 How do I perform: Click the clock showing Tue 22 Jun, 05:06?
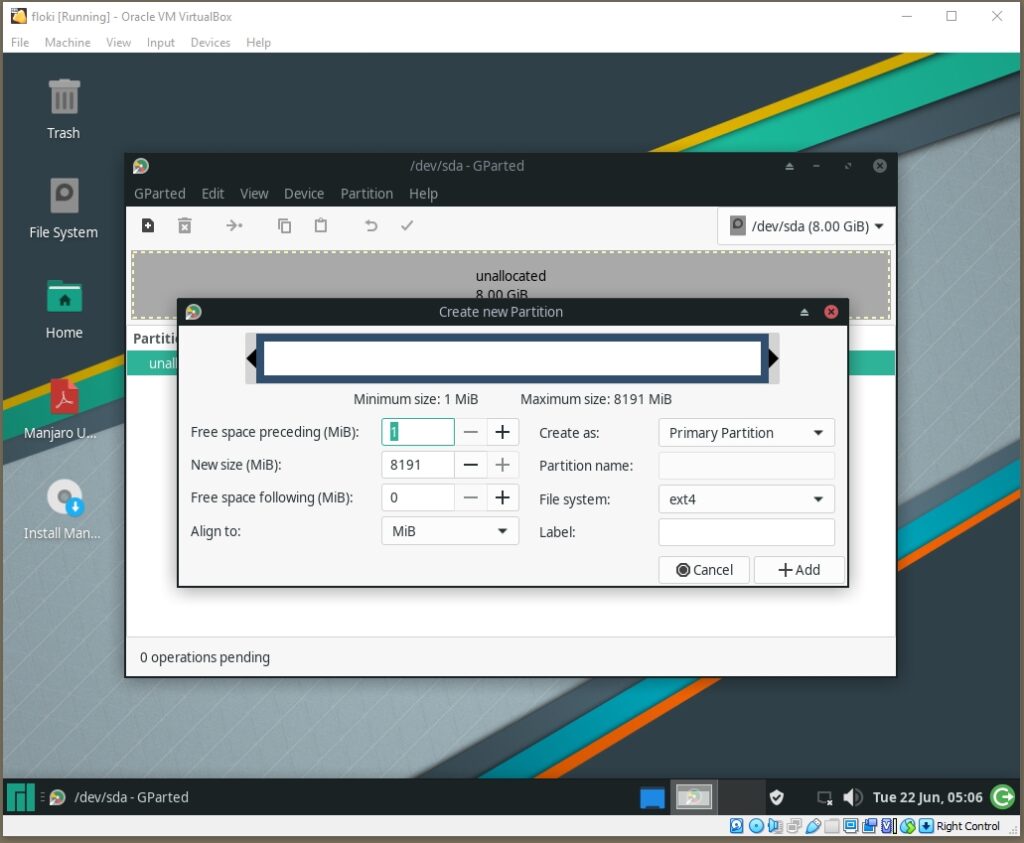pos(927,797)
